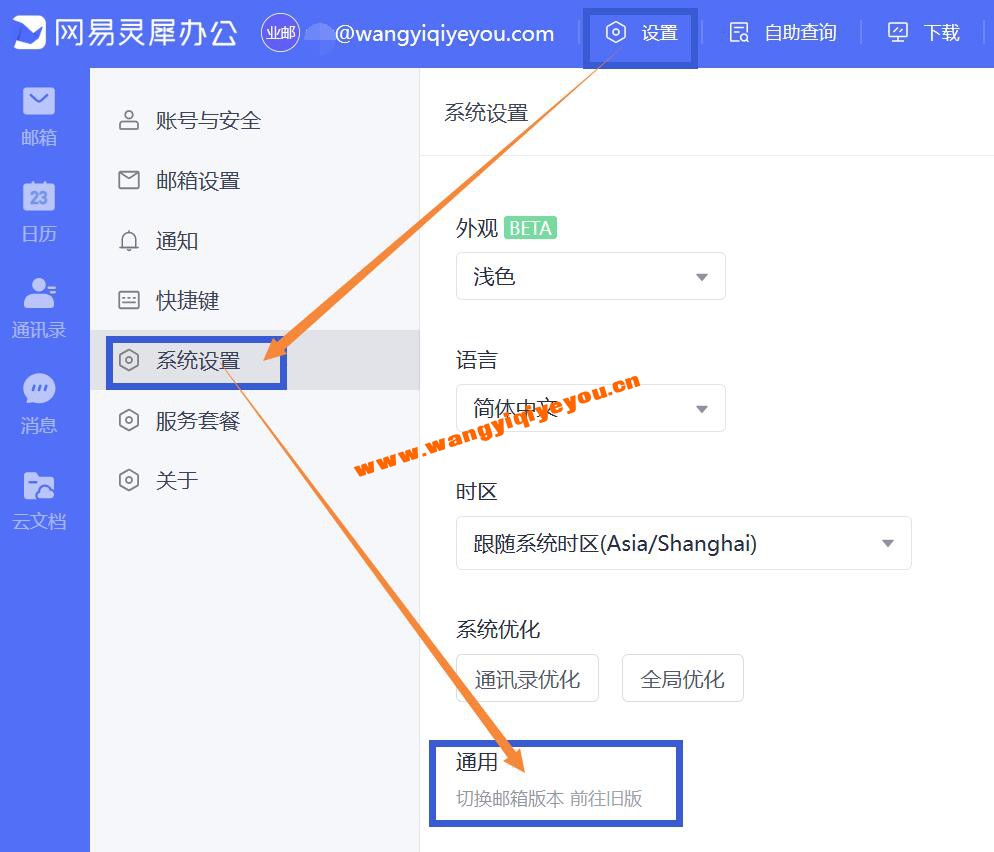Select 系统设置 in the settings list
The image size is (994, 852).
pyautogui.click(x=255, y=360)
